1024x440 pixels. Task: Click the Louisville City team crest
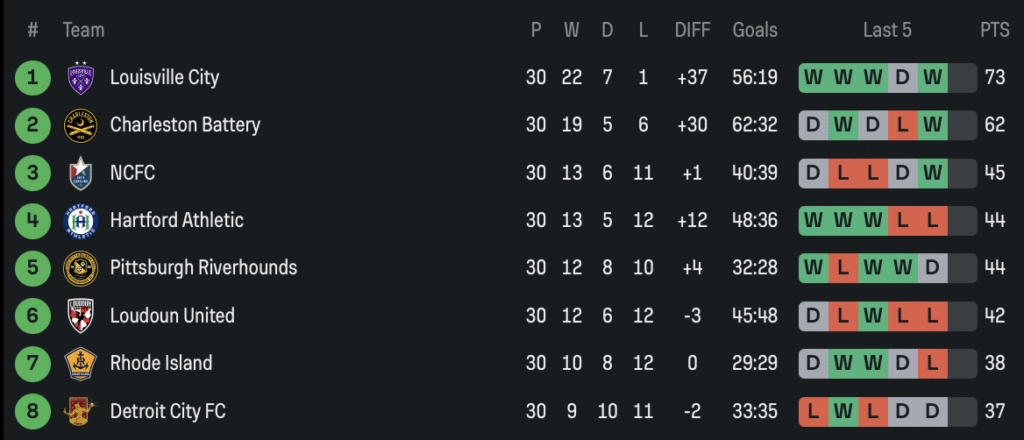pos(80,78)
